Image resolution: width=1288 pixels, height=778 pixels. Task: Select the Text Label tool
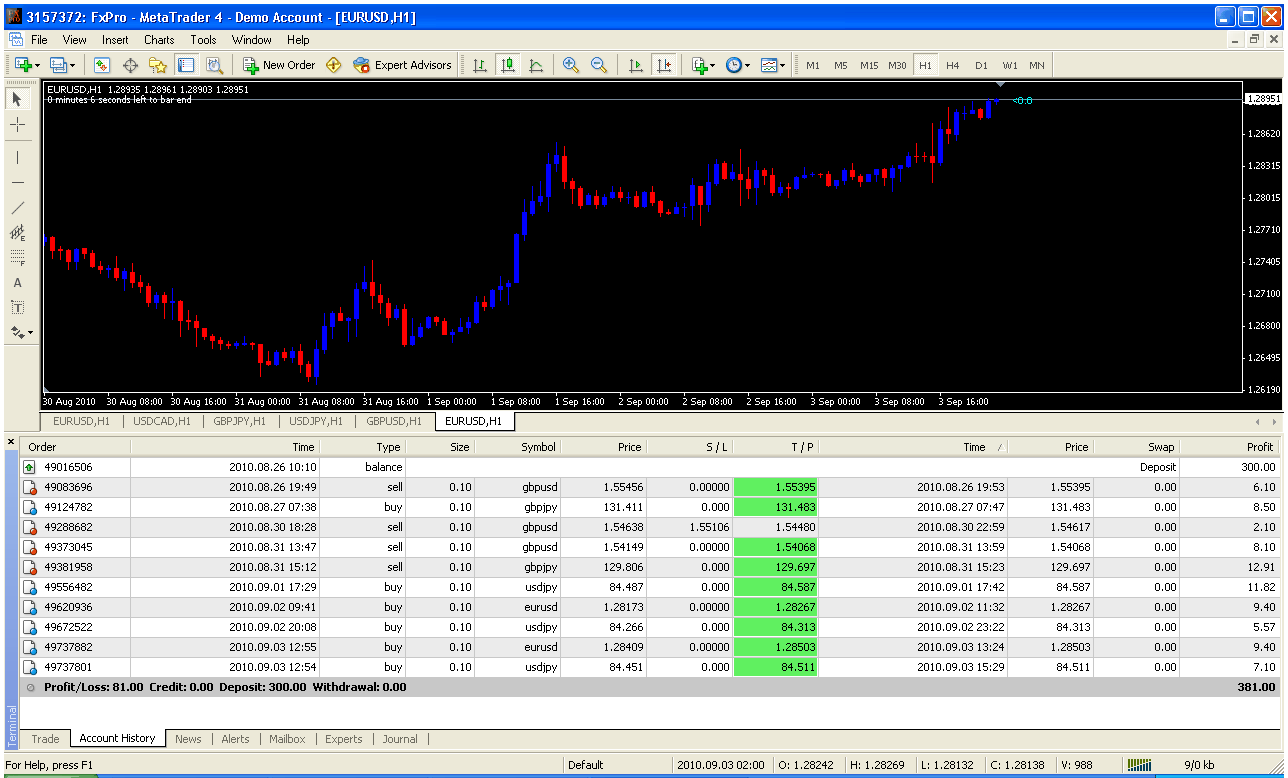tap(18, 307)
